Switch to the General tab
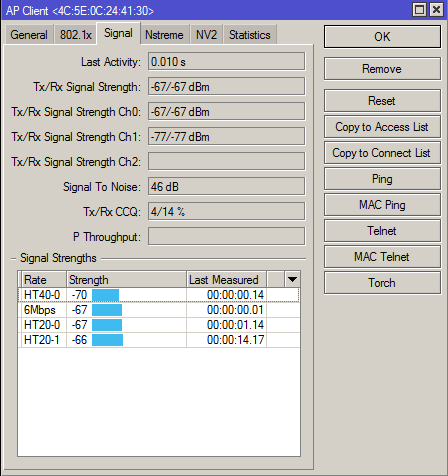Image resolution: width=448 pixels, height=476 pixels. coord(29,35)
